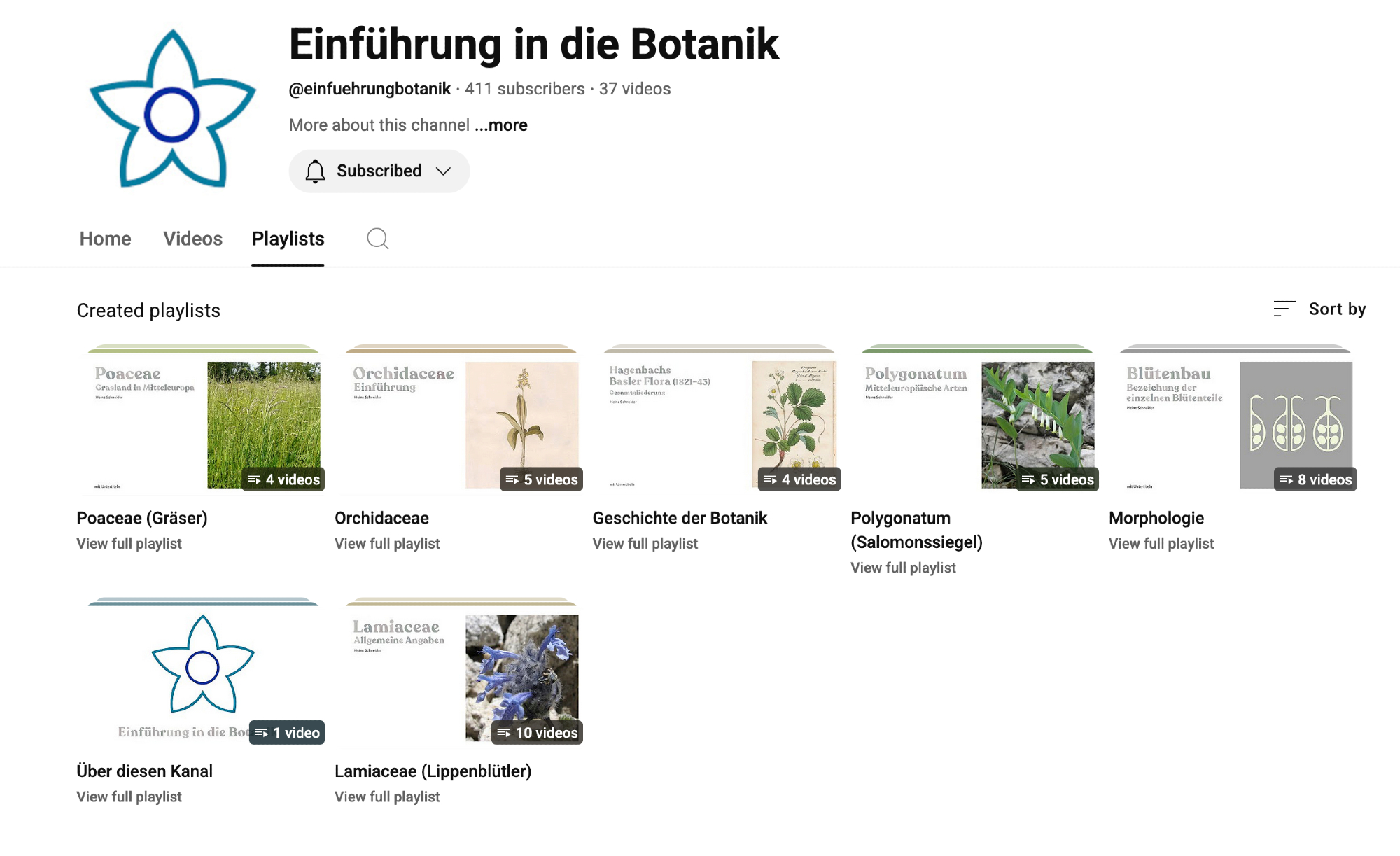Open the Geschichte der Botanik playlist title
Image resolution: width=1400 pixels, height=856 pixels.
point(680,518)
